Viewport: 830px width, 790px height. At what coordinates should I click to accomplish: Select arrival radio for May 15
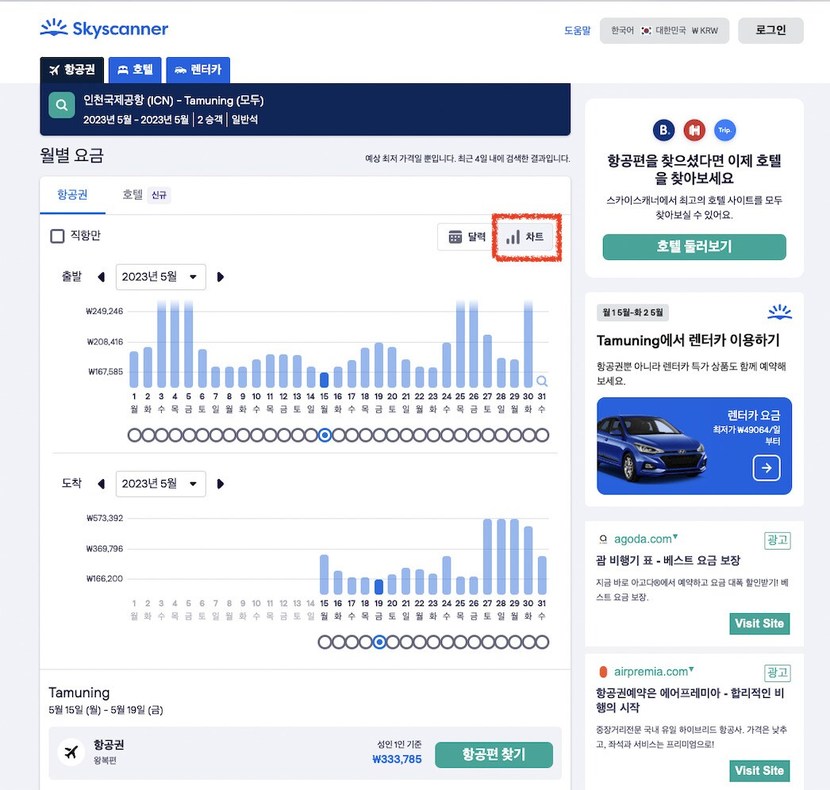324,642
